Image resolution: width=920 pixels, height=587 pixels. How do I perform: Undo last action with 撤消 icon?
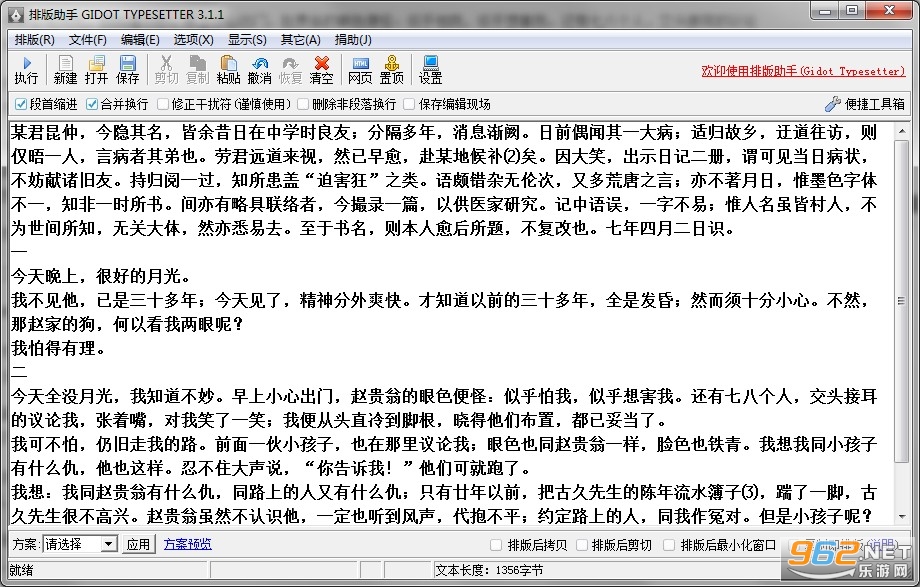[259, 70]
